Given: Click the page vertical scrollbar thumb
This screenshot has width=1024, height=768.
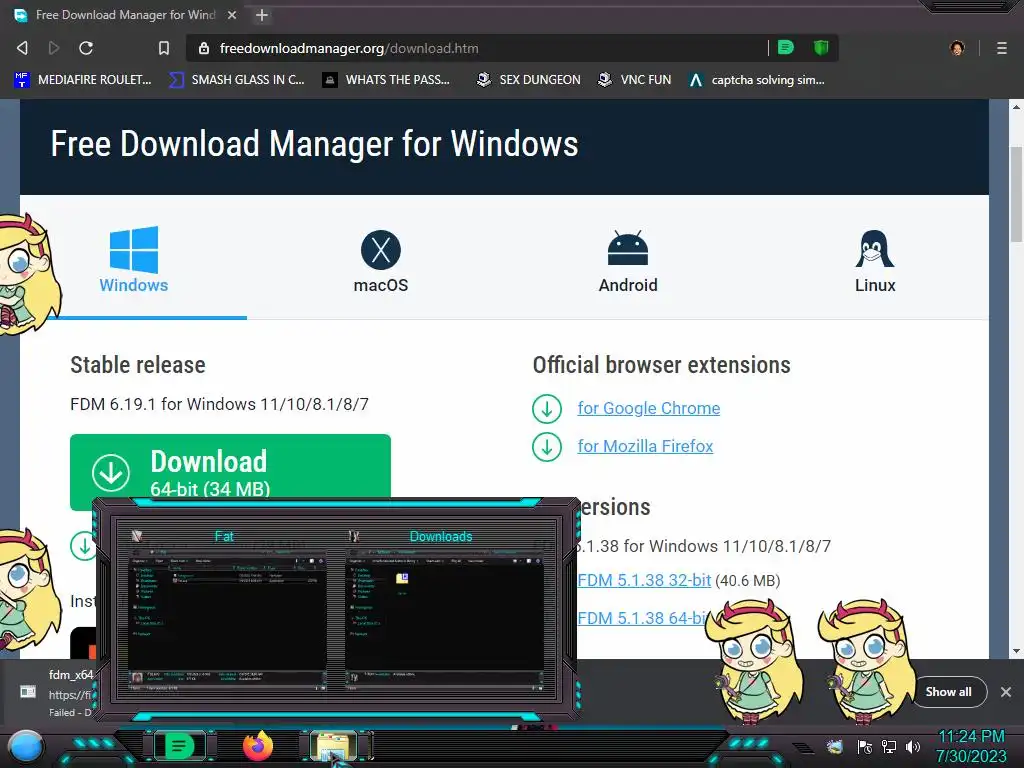Looking at the screenshot, I should pyautogui.click(x=1016, y=195).
